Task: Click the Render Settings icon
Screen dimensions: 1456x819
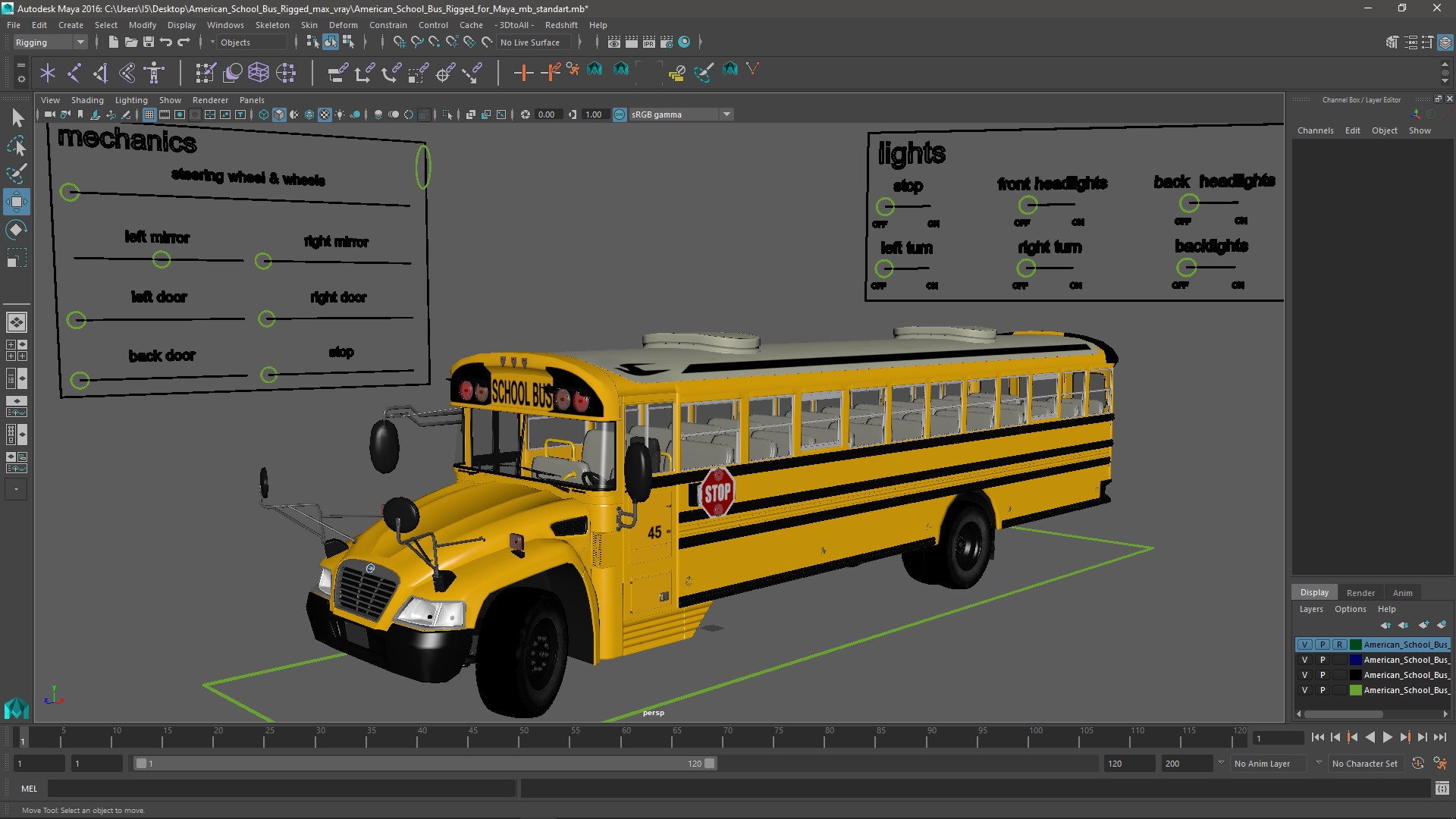Action: pos(667,42)
